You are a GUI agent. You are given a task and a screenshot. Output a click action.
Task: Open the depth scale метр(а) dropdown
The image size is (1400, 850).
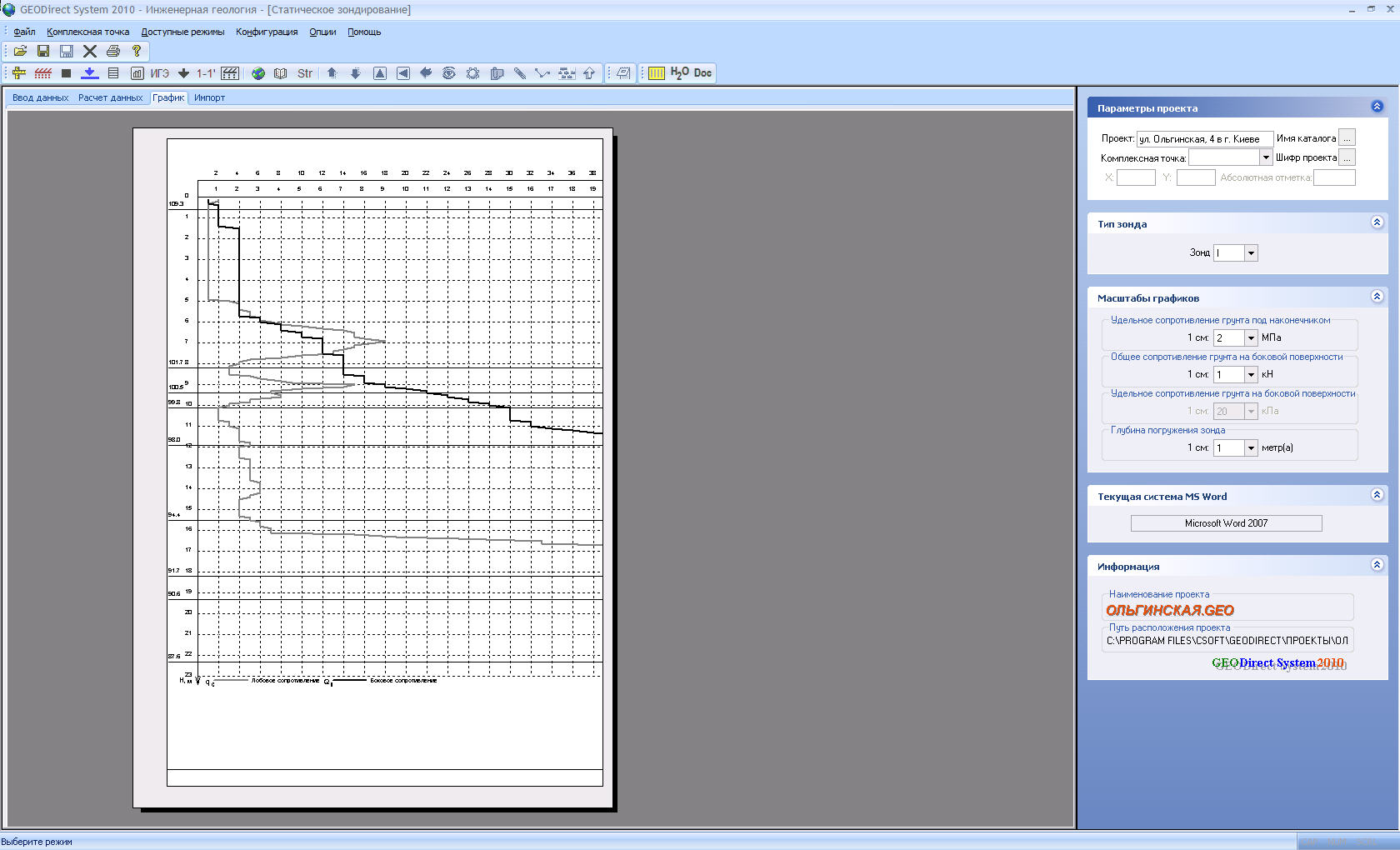1251,448
